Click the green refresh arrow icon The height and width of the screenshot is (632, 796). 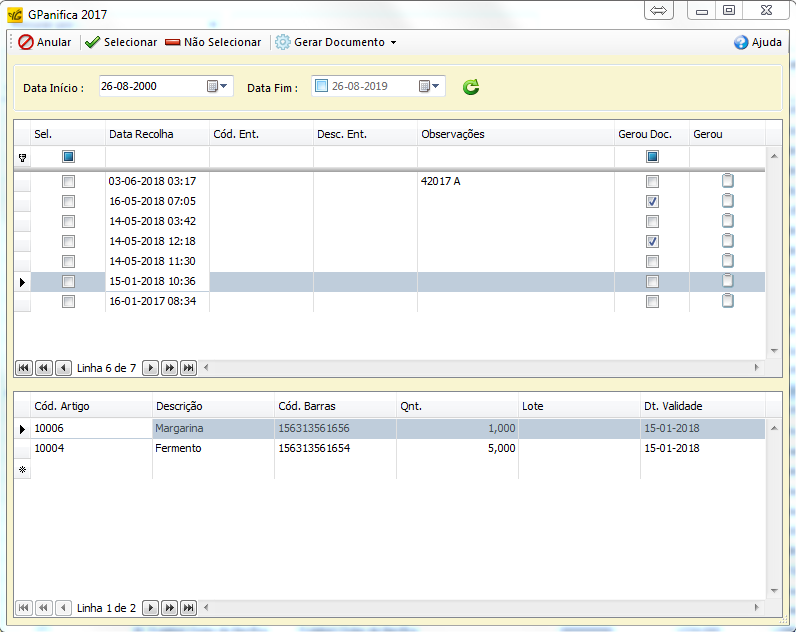(x=471, y=87)
